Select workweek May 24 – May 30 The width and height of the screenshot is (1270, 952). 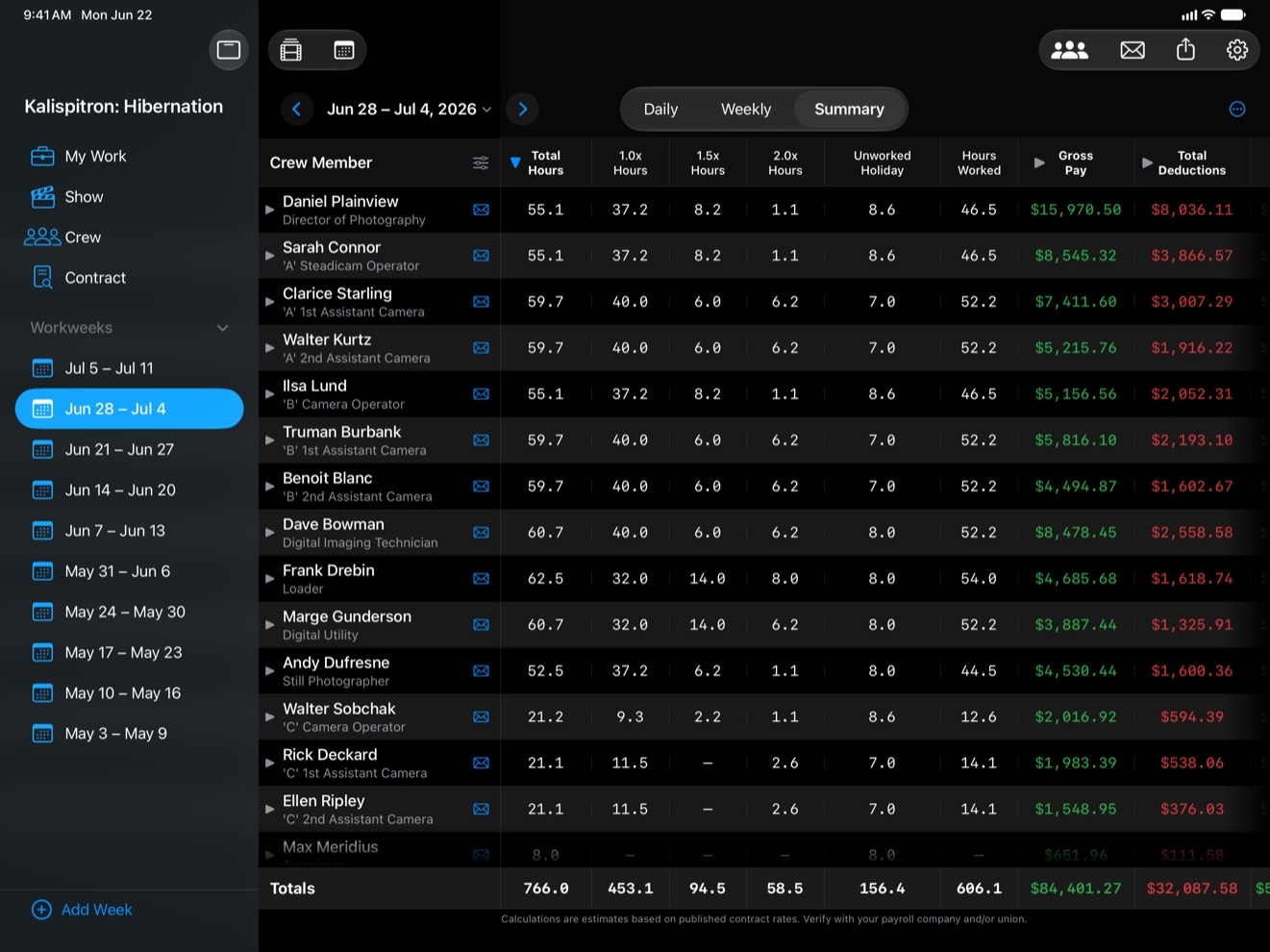[129, 612]
